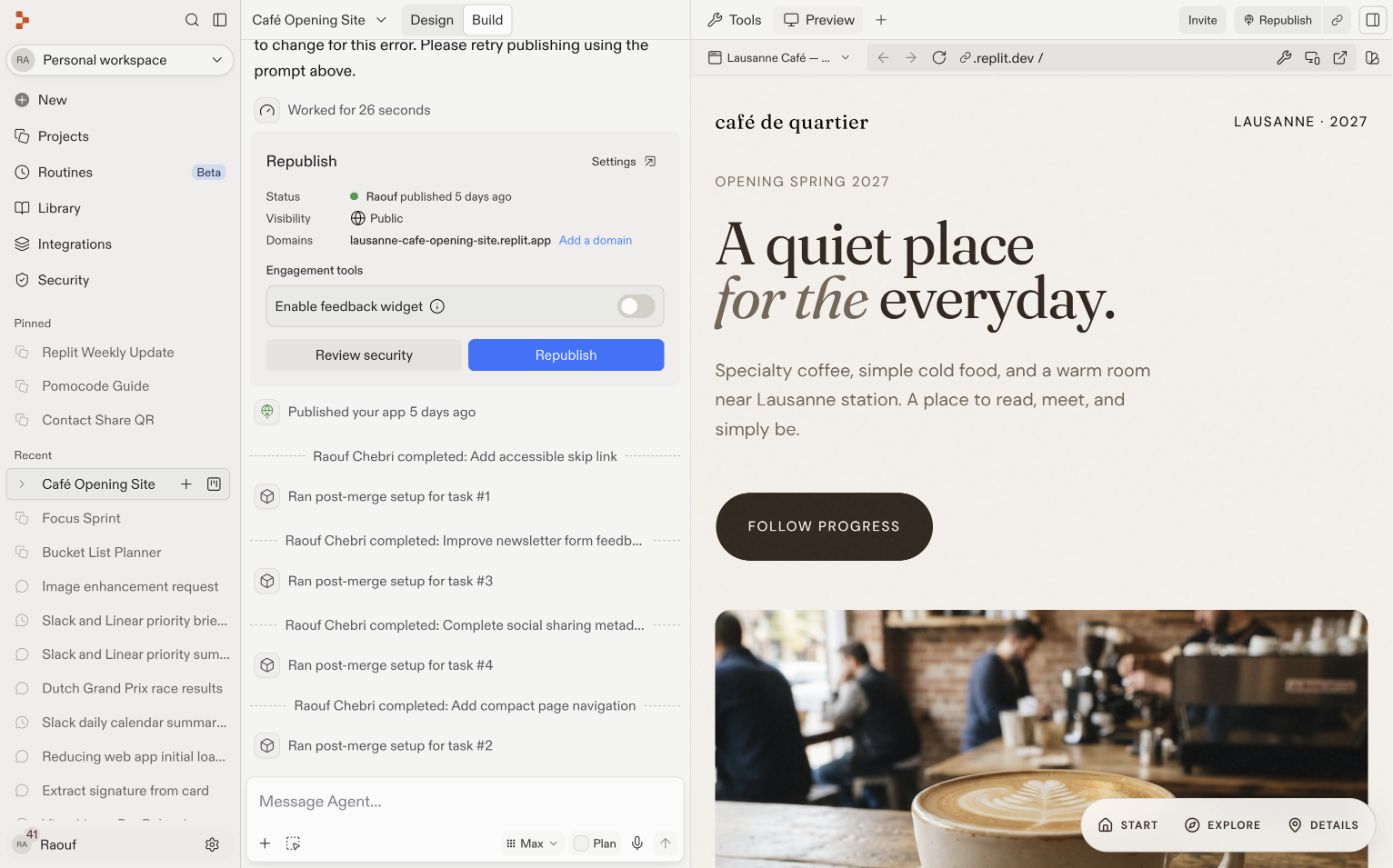The height and width of the screenshot is (868, 1393).
Task: Click the café latte photo in preview
Action: (1041, 739)
